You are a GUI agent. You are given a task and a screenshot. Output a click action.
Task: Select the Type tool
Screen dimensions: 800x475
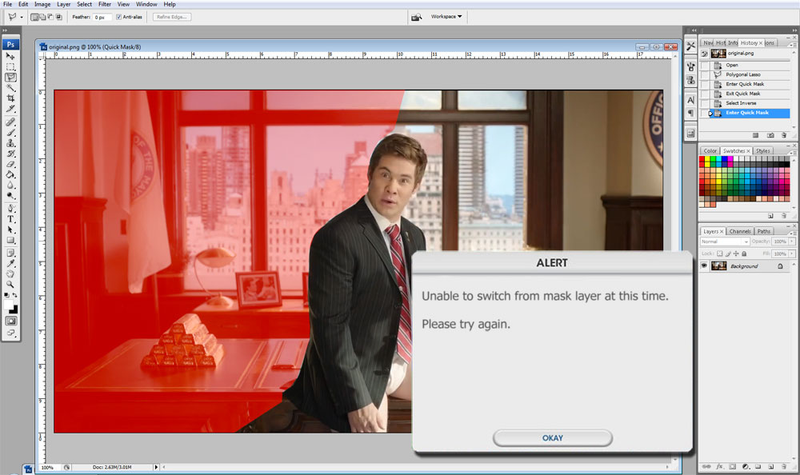pyautogui.click(x=11, y=219)
